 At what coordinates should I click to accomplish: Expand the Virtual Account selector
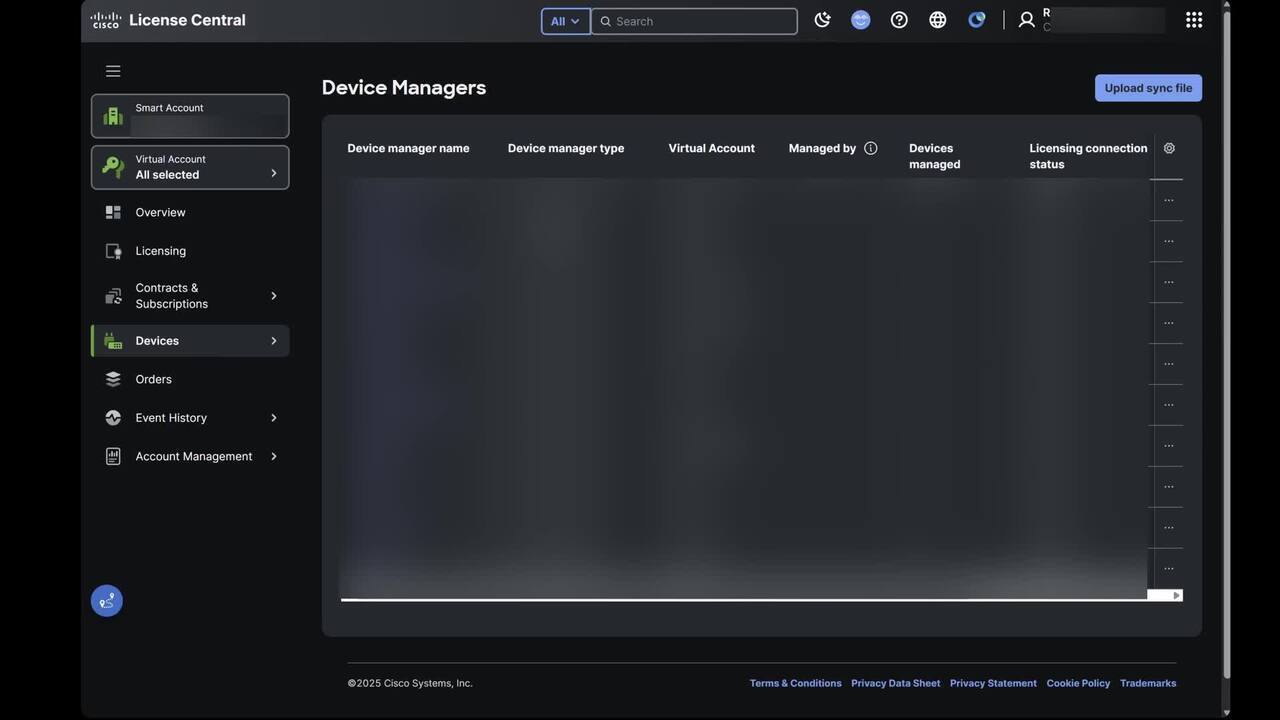tap(190, 167)
